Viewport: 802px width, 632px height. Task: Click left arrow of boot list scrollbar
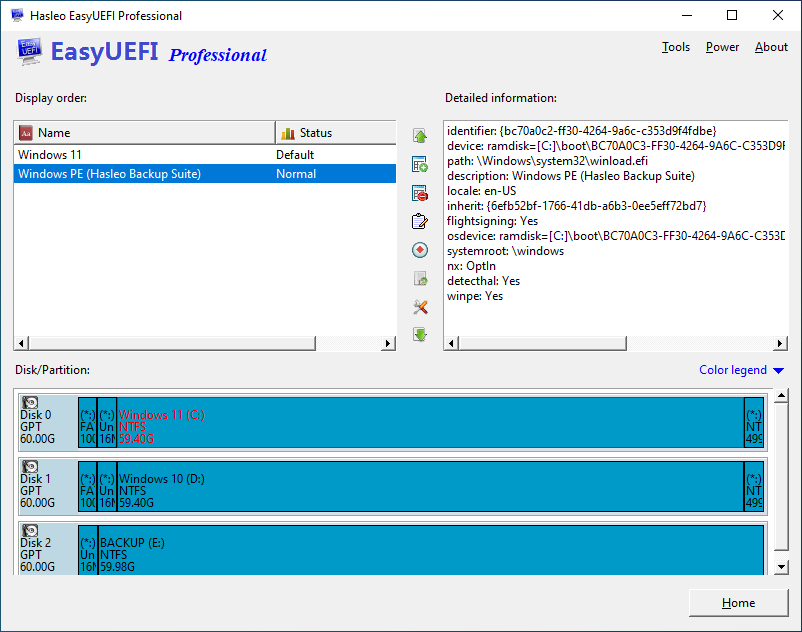[21, 343]
